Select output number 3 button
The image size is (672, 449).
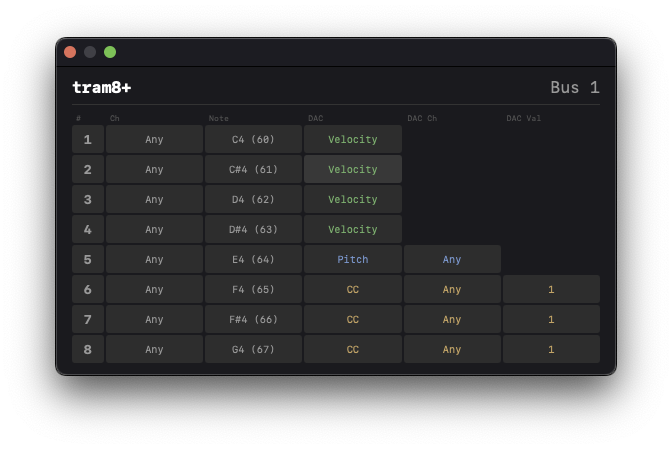tap(88, 199)
